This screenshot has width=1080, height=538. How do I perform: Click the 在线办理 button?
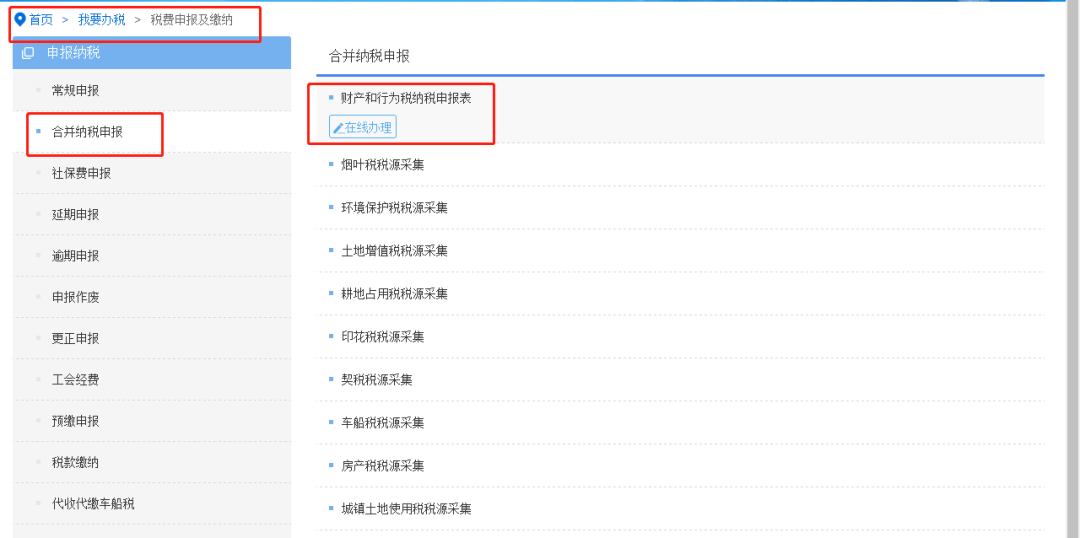point(363,127)
